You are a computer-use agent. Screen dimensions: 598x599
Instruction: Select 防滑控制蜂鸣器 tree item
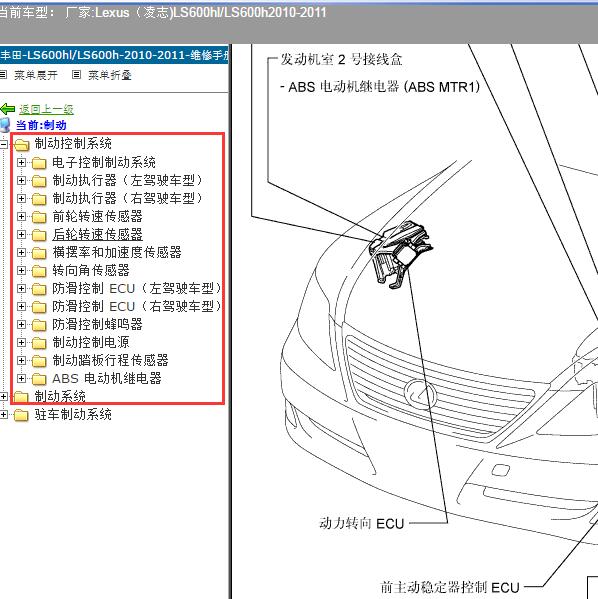coord(97,324)
